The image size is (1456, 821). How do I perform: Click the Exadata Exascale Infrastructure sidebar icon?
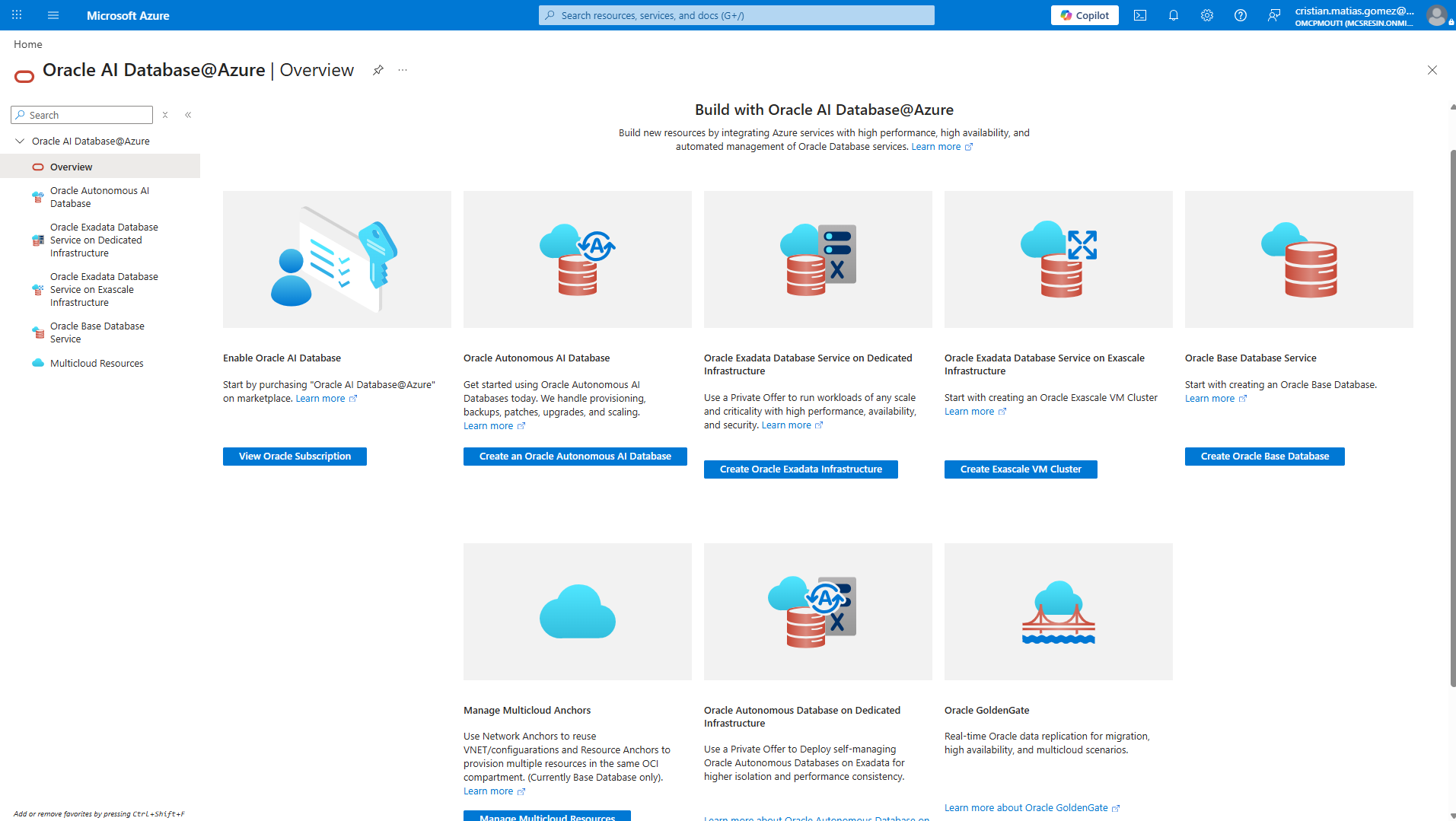(x=38, y=290)
